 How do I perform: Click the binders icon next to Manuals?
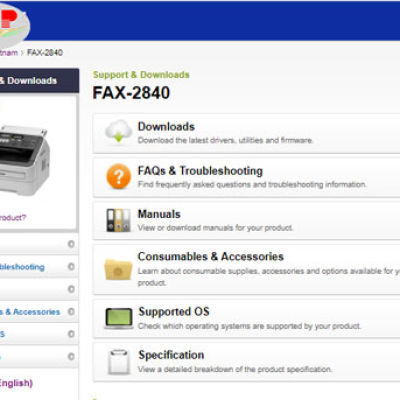coord(118,220)
